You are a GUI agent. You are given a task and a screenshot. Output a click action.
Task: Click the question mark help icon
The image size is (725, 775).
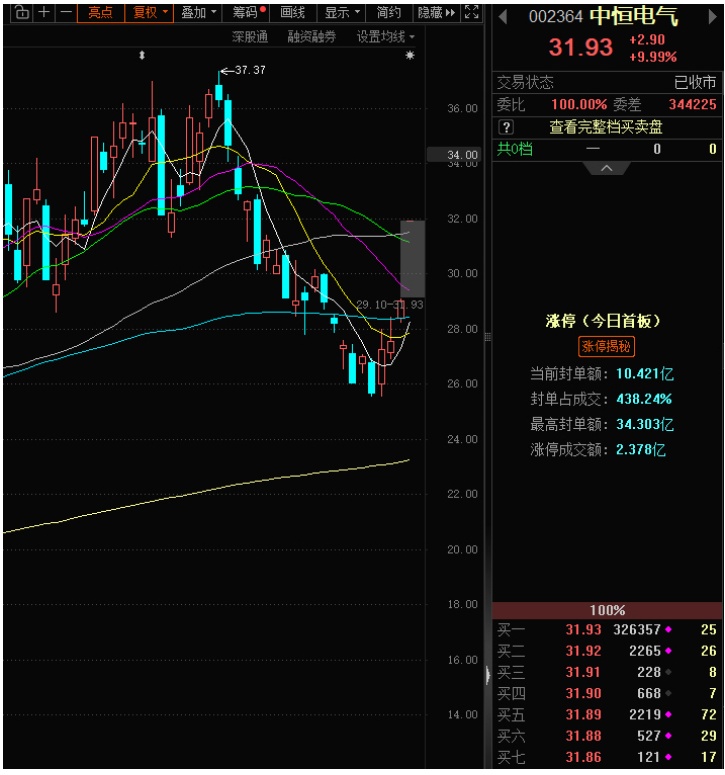[506, 127]
